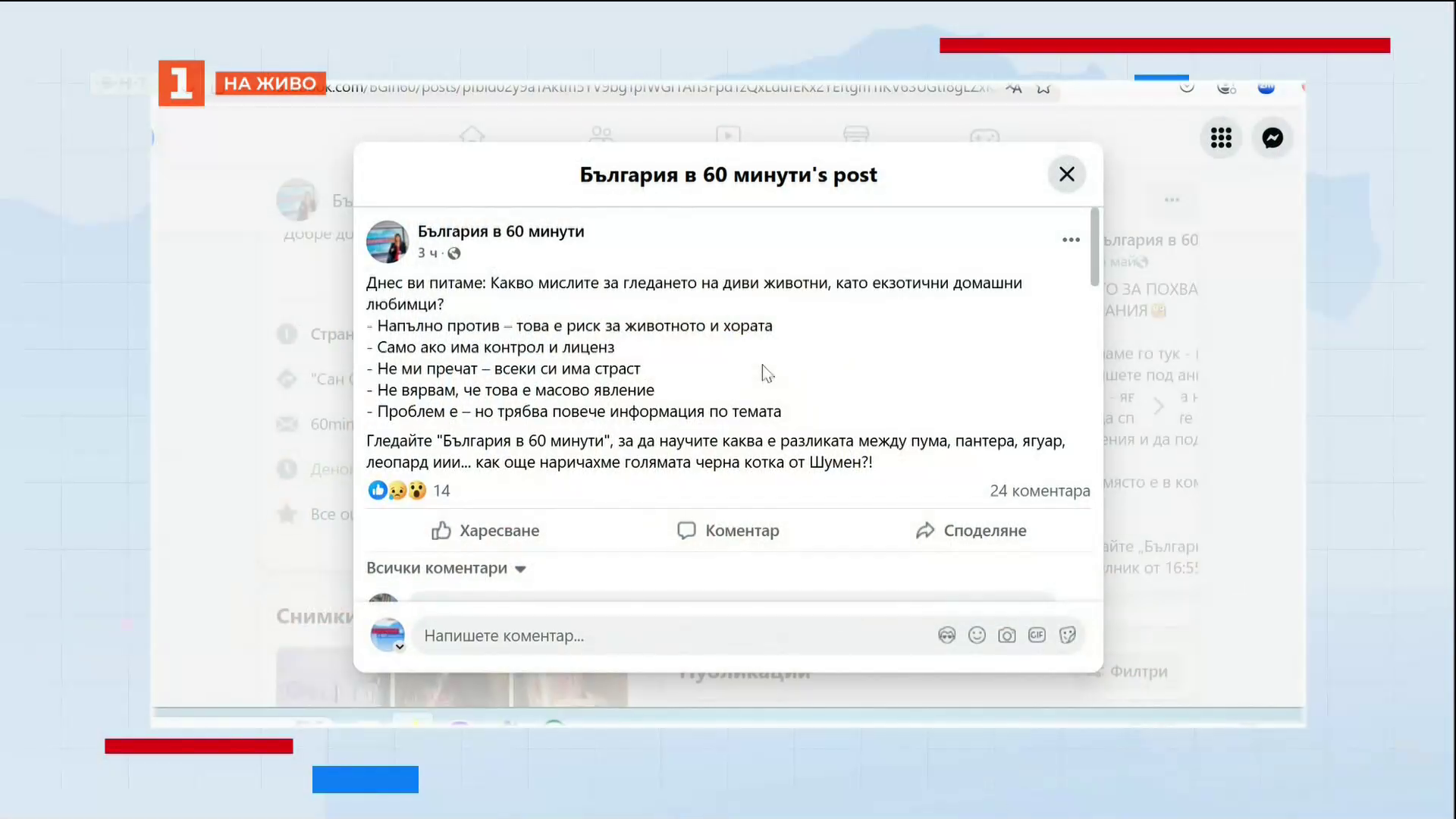Click the bookmark star in the address bar
The height and width of the screenshot is (819, 1456).
1044,89
